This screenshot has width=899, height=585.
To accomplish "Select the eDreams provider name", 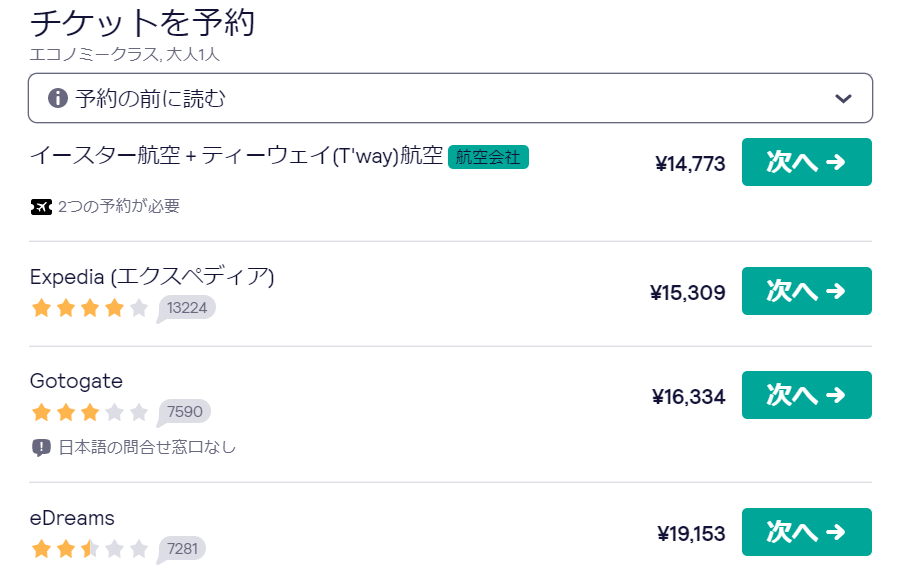I will click(x=72, y=518).
